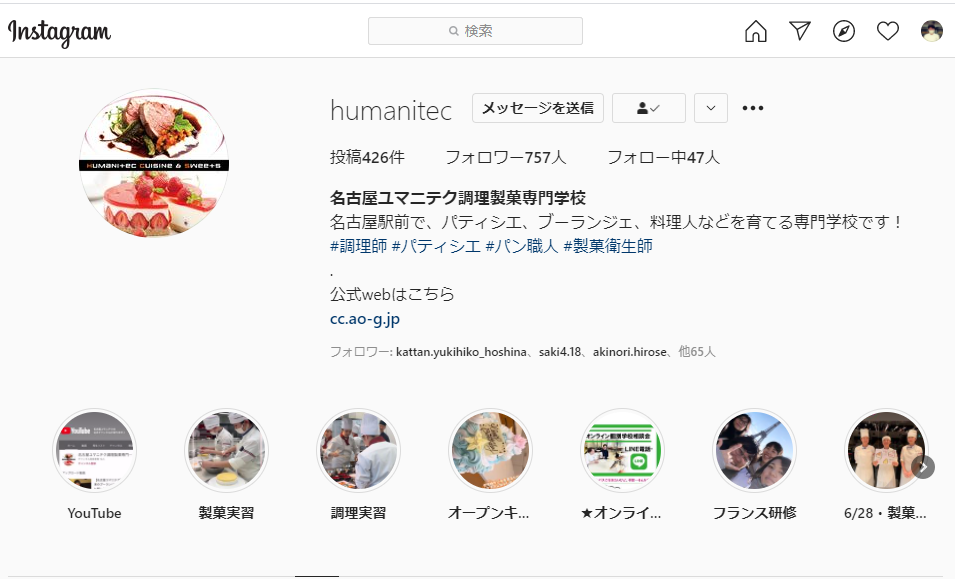The height and width of the screenshot is (579, 955).
Task: Open the Explore compass icon
Action: (x=844, y=31)
